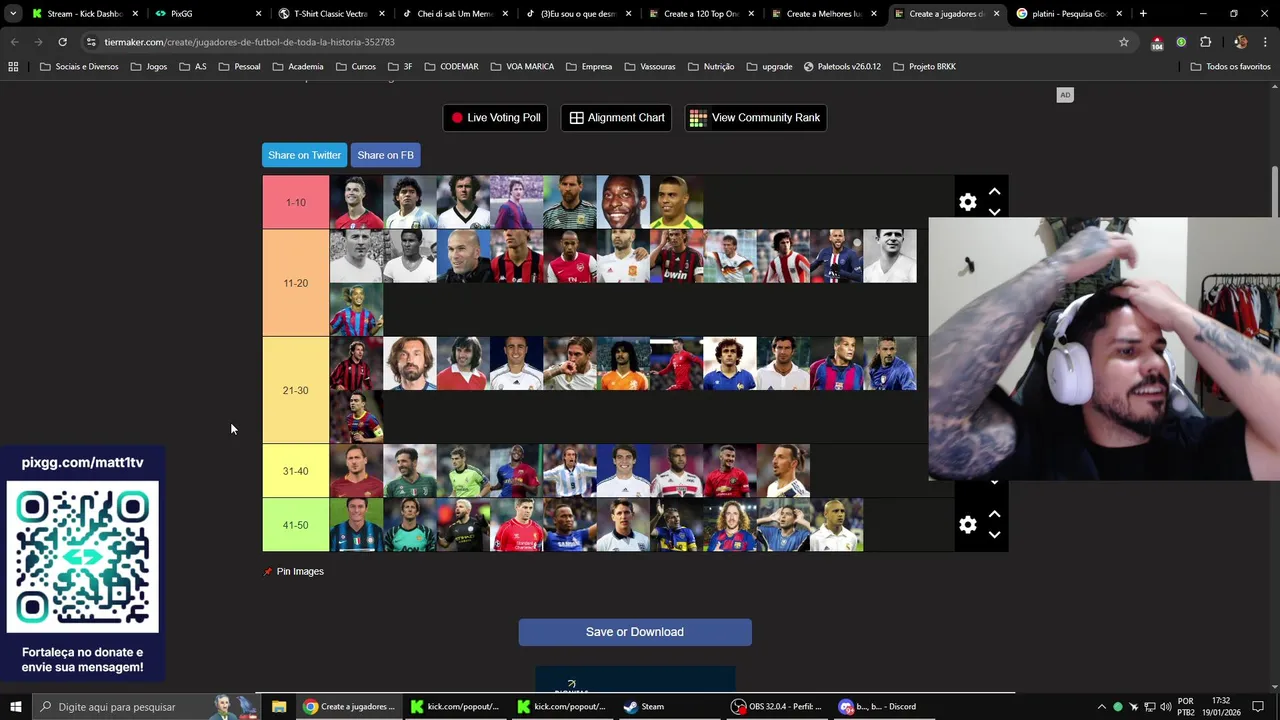This screenshot has width=1280, height=720.
Task: Click the green circle extension icon
Action: pyautogui.click(x=1181, y=42)
